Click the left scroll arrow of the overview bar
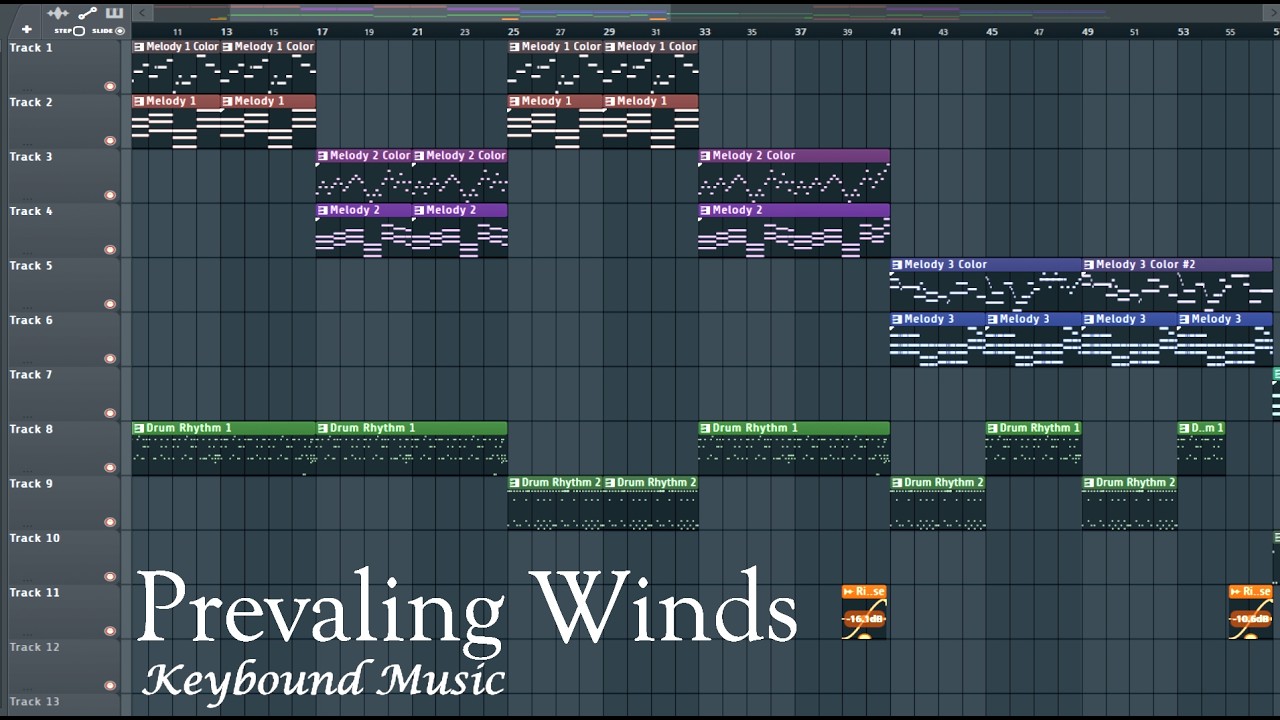 pos(142,12)
